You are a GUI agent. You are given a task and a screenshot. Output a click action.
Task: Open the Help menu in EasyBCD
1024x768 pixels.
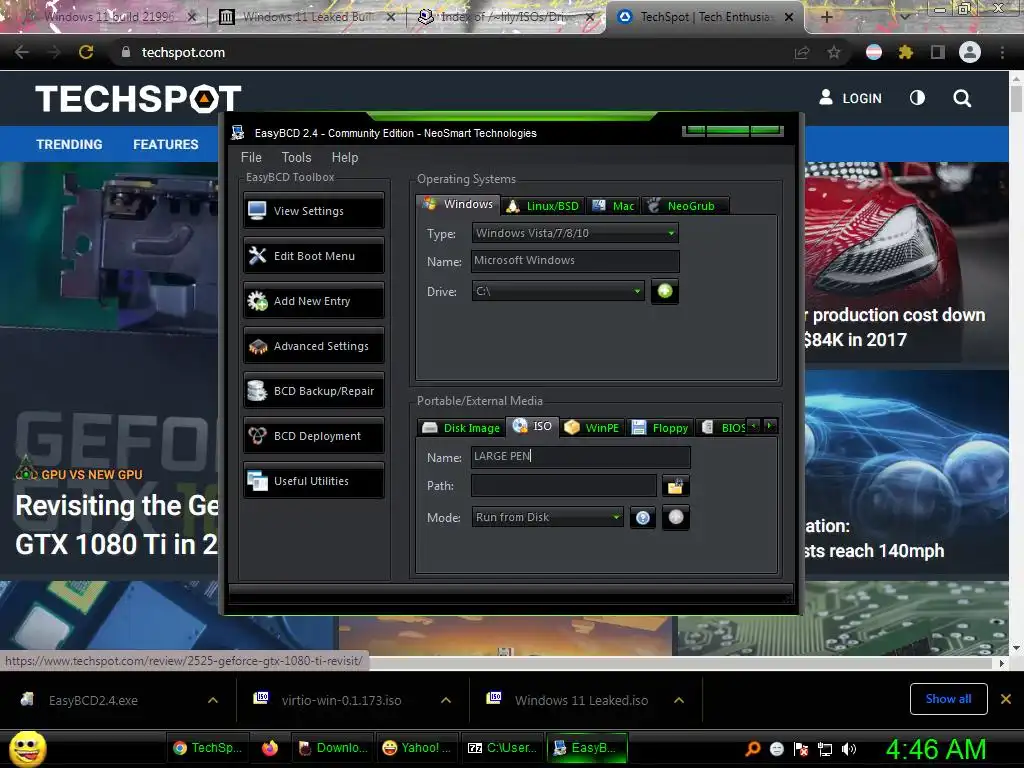[x=345, y=157]
